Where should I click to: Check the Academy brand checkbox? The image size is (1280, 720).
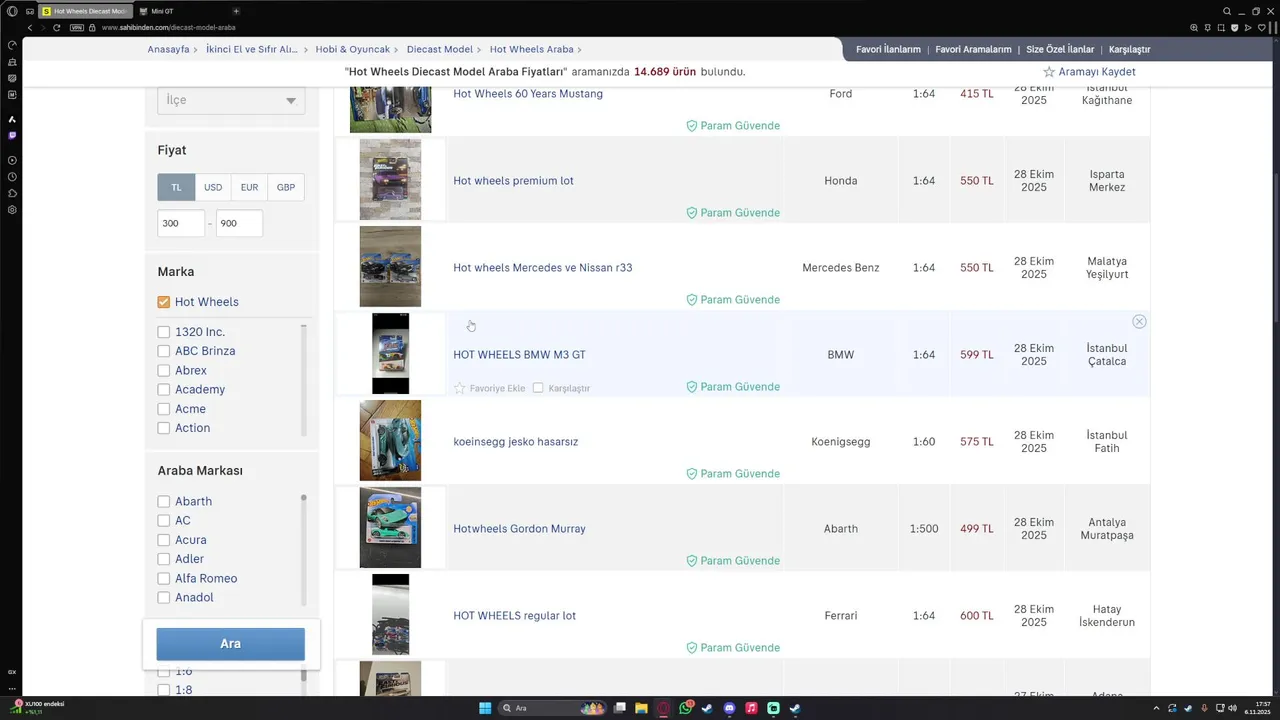[164, 389]
